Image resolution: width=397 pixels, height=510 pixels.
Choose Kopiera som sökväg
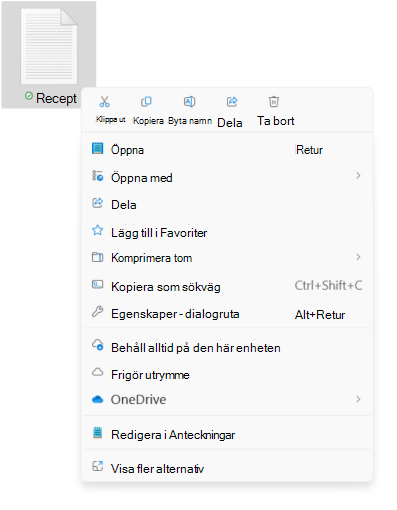point(227,286)
